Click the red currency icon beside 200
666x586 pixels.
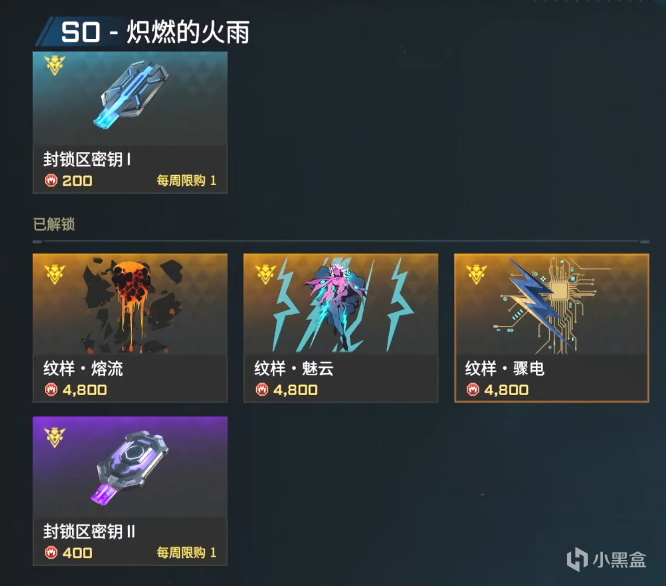point(51,180)
